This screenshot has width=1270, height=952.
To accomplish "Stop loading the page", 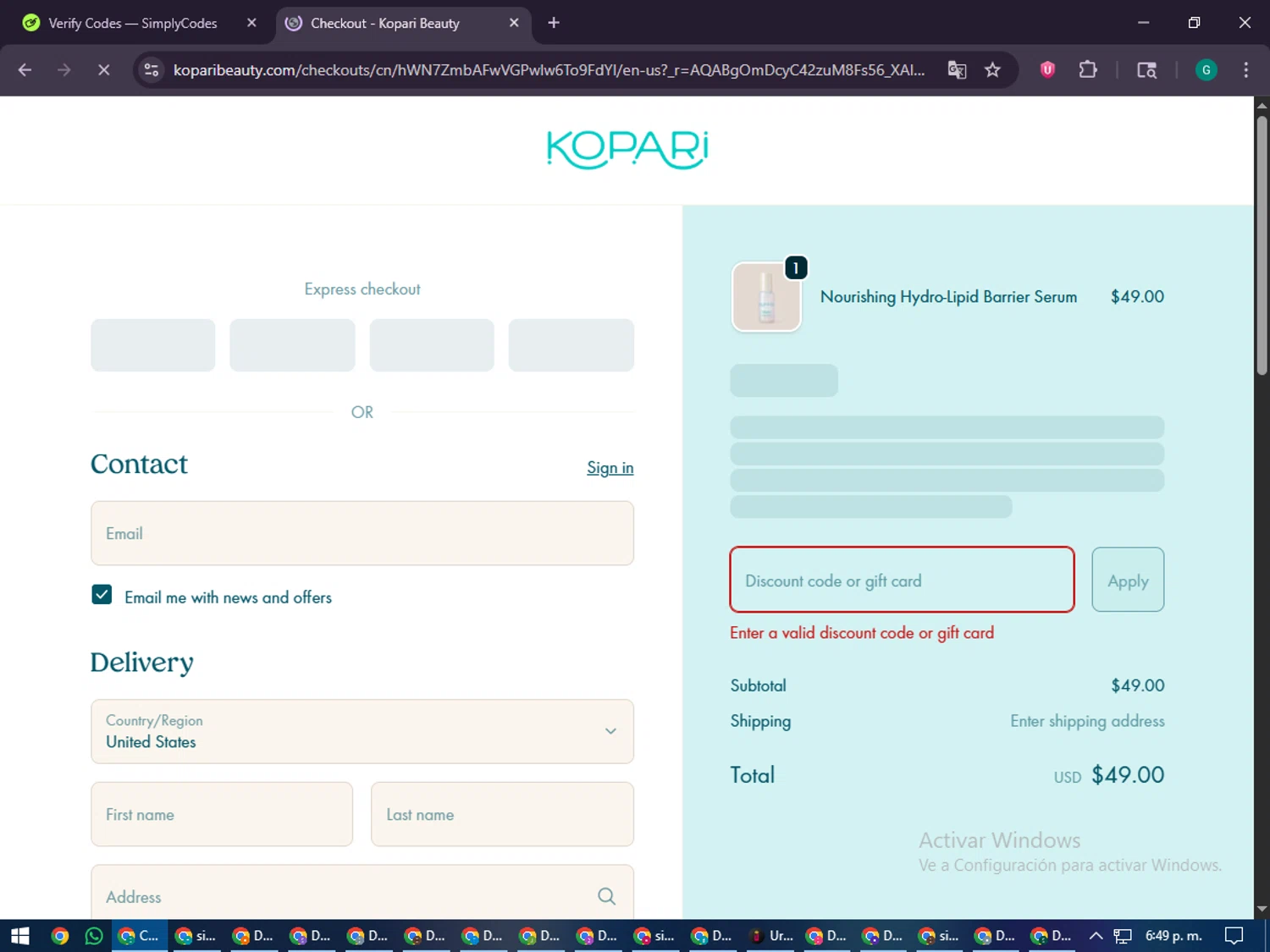I will pyautogui.click(x=103, y=70).
